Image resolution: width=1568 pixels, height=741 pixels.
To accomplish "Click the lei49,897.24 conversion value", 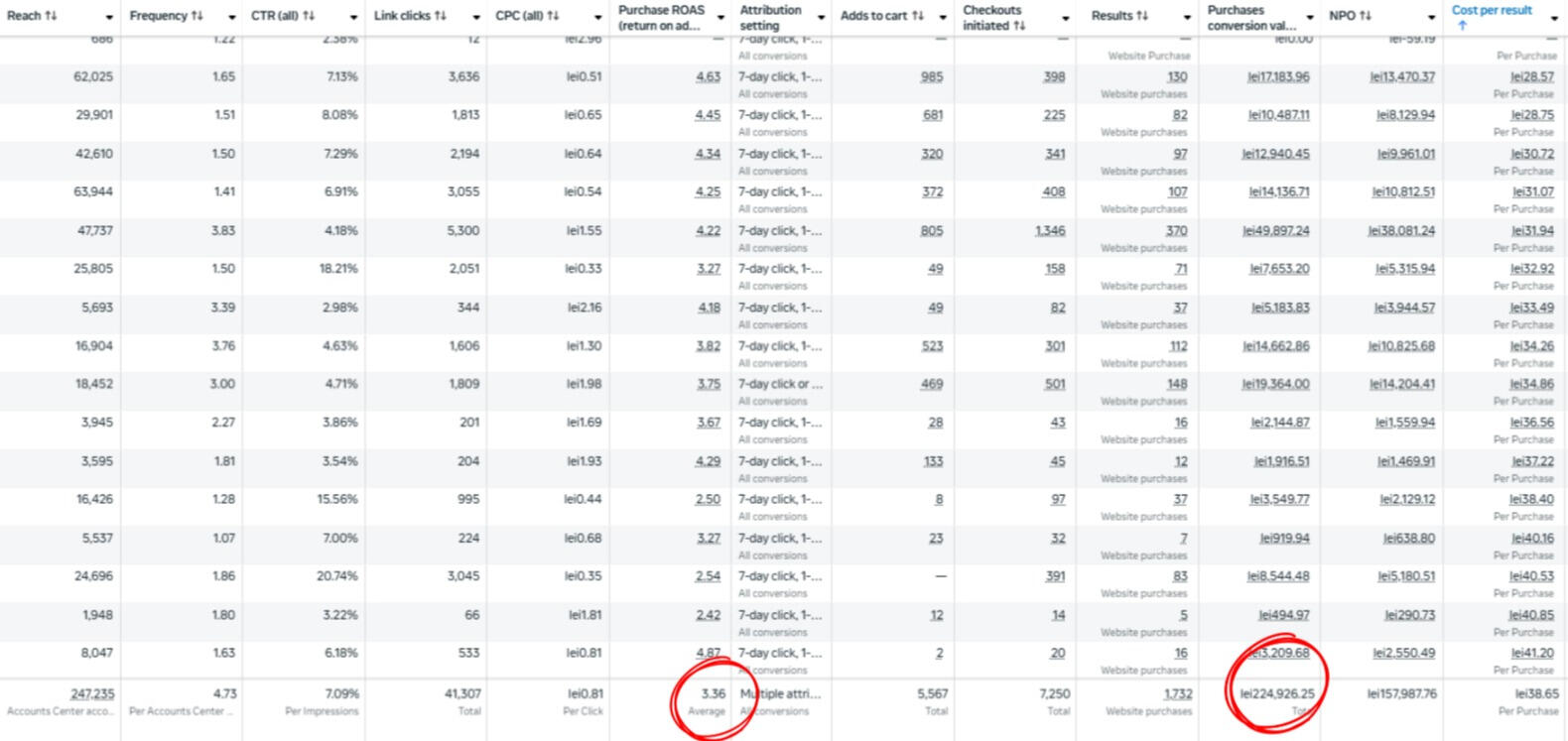I will coord(1278,231).
